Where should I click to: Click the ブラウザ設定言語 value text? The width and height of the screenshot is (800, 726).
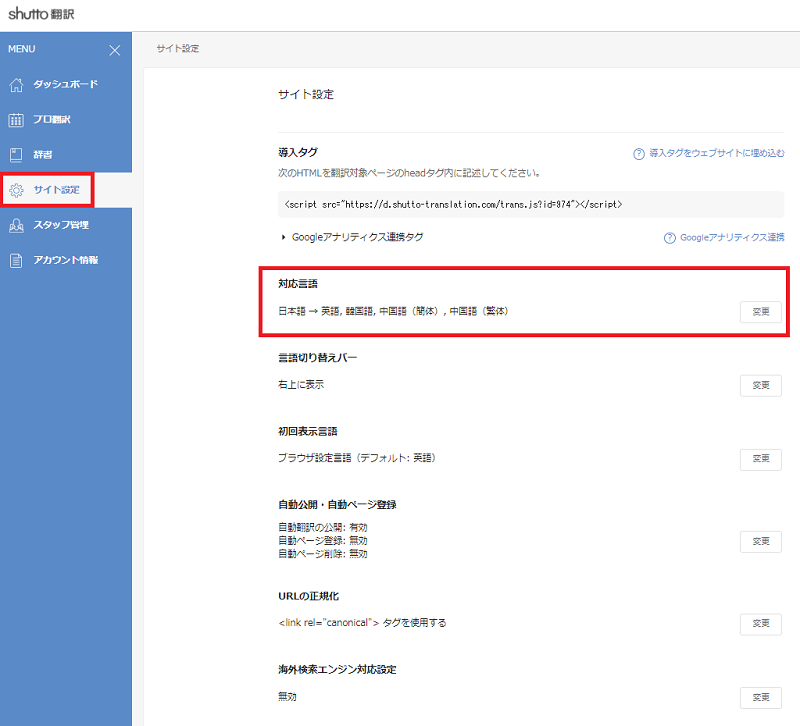pos(357,458)
